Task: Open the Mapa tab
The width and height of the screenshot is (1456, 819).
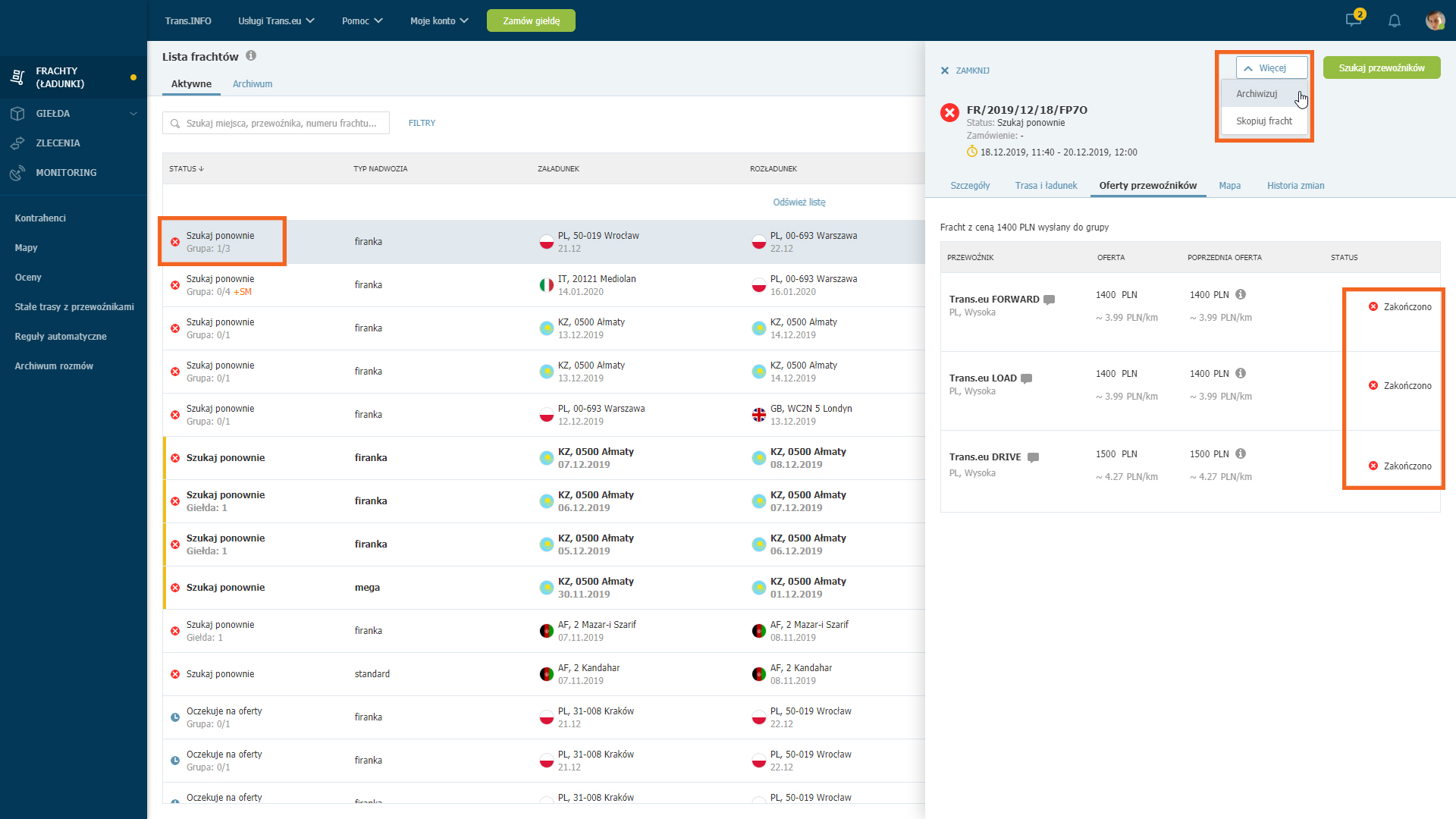Action: 1229,186
